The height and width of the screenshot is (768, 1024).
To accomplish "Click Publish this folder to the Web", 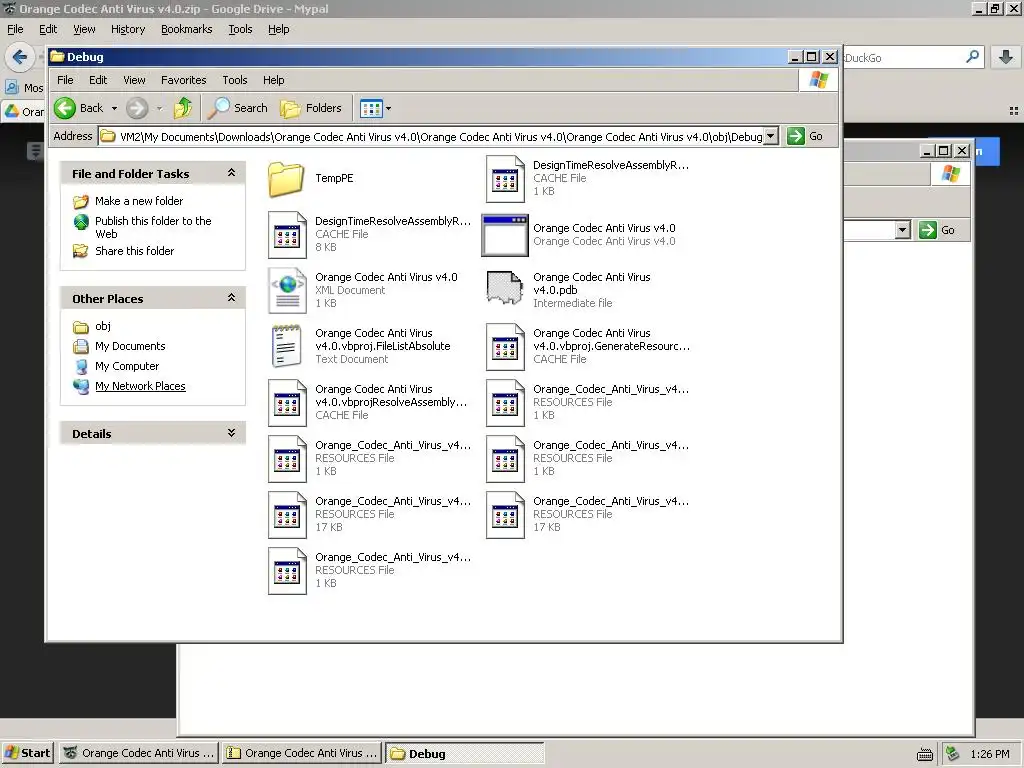I will 153,227.
